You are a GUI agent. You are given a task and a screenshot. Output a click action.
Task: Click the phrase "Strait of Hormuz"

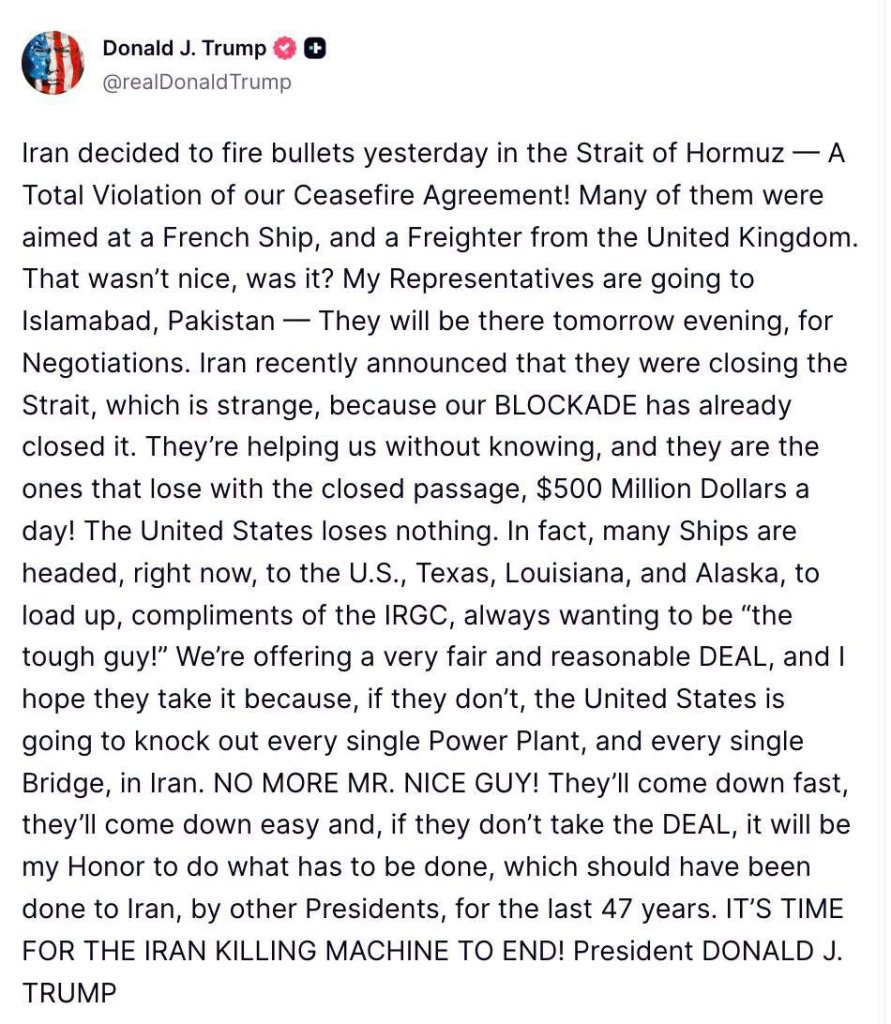679,153
